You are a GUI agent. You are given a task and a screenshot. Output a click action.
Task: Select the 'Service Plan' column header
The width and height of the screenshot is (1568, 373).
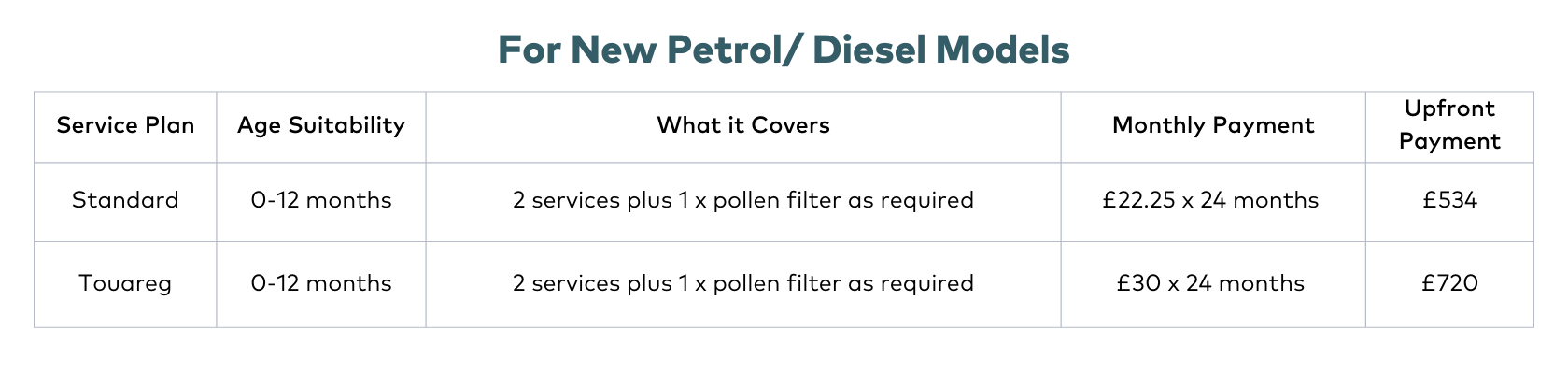click(x=125, y=125)
